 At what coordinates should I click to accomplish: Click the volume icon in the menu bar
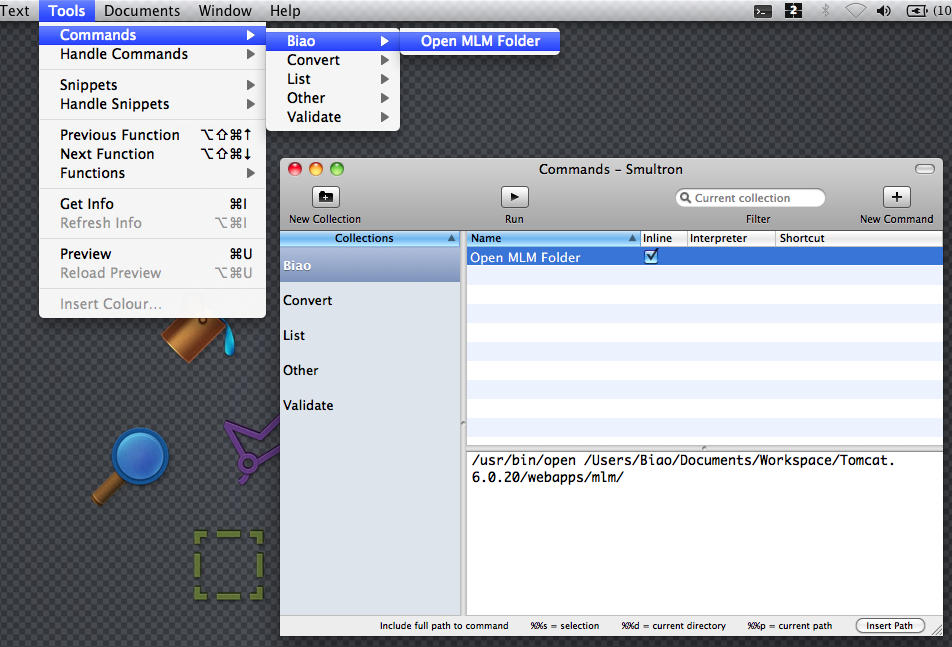pyautogui.click(x=884, y=11)
